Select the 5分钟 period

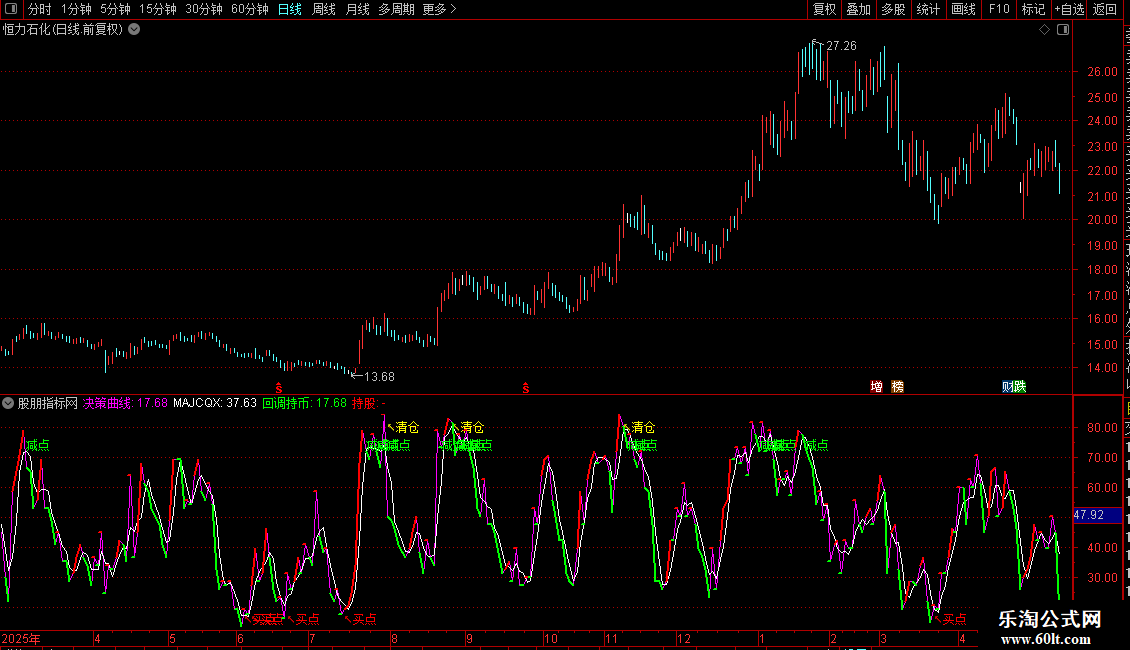click(115, 9)
